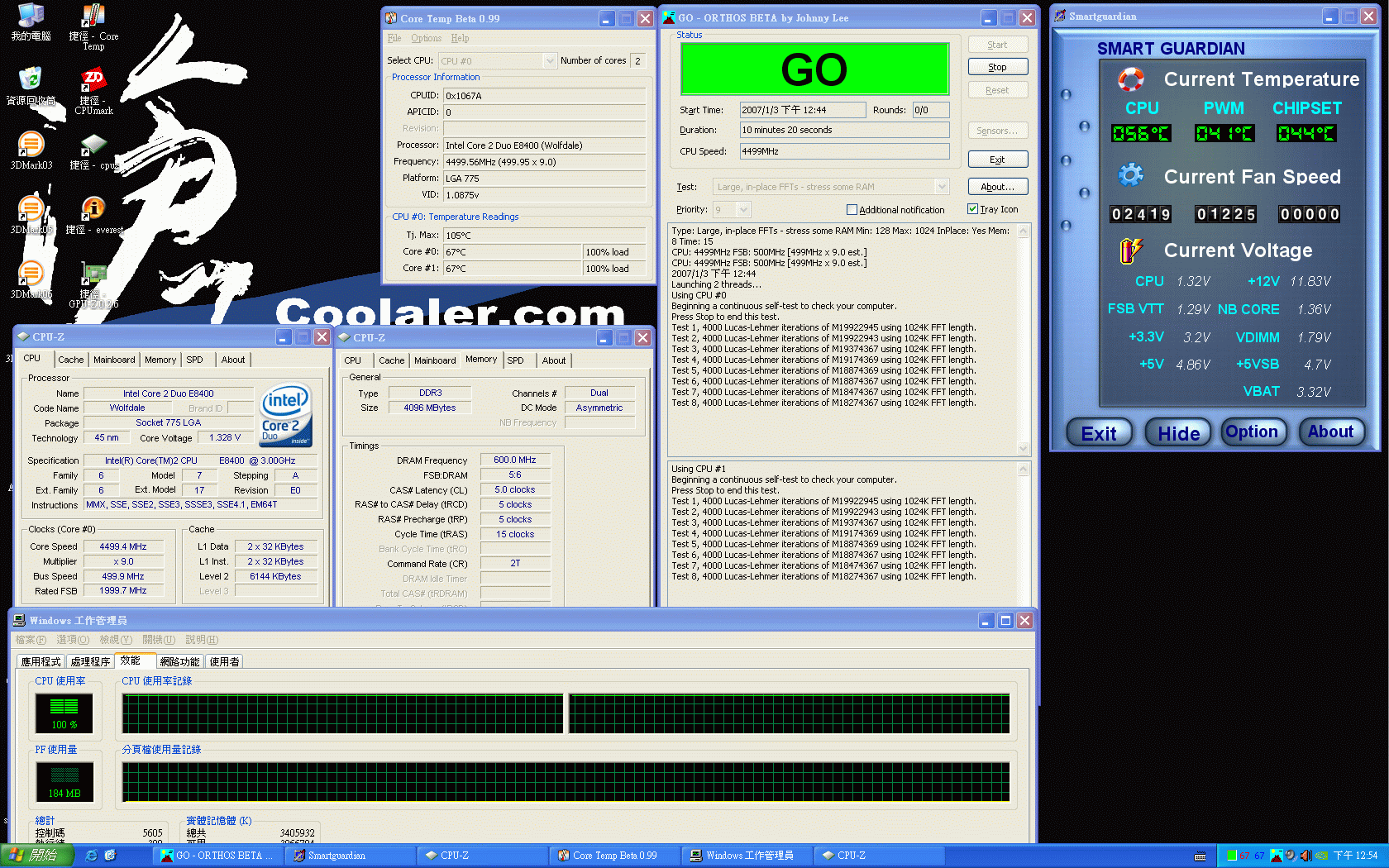Click the Exit button in Smartguardian

pos(1099,432)
